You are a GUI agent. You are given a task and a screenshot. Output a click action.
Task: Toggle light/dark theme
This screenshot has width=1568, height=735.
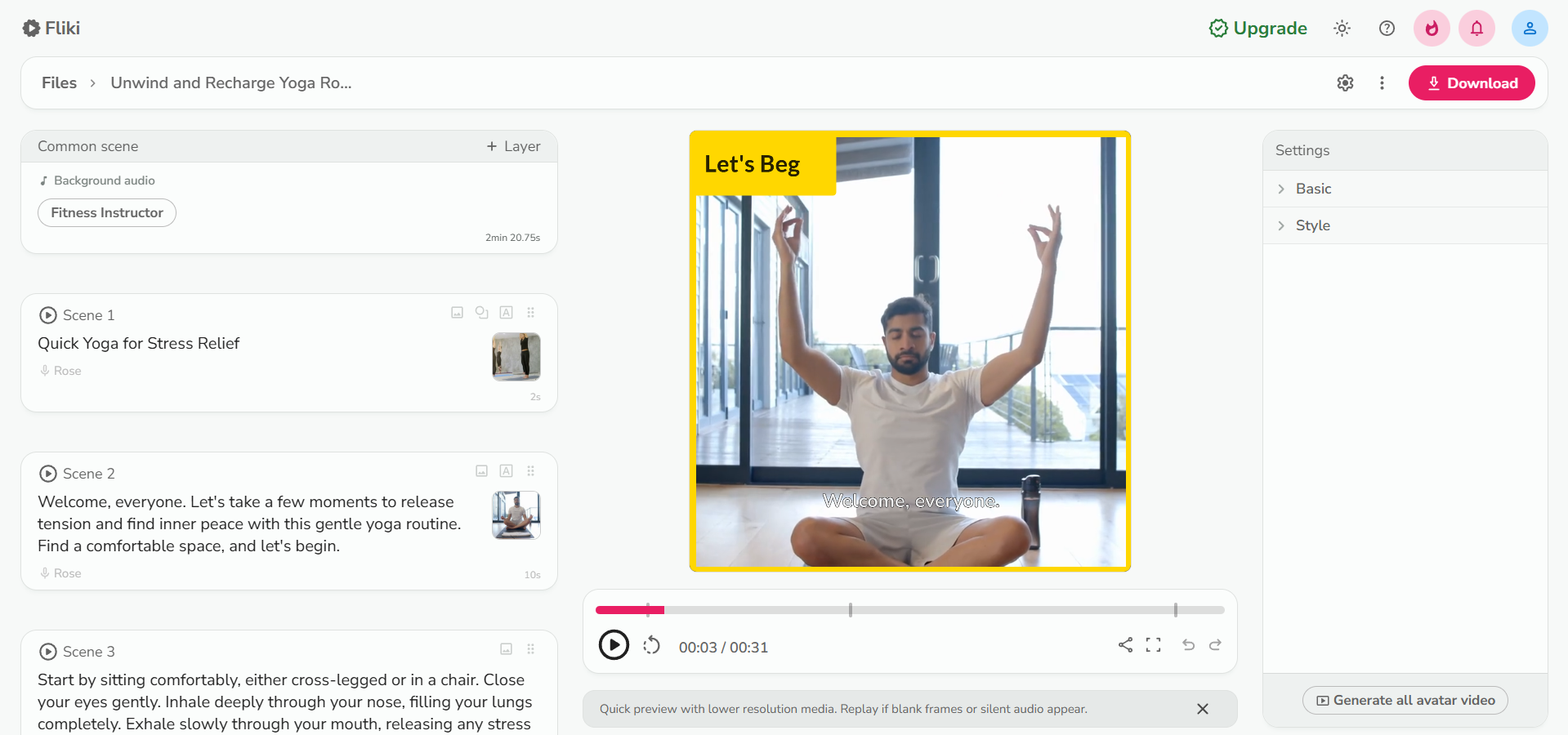click(1342, 28)
